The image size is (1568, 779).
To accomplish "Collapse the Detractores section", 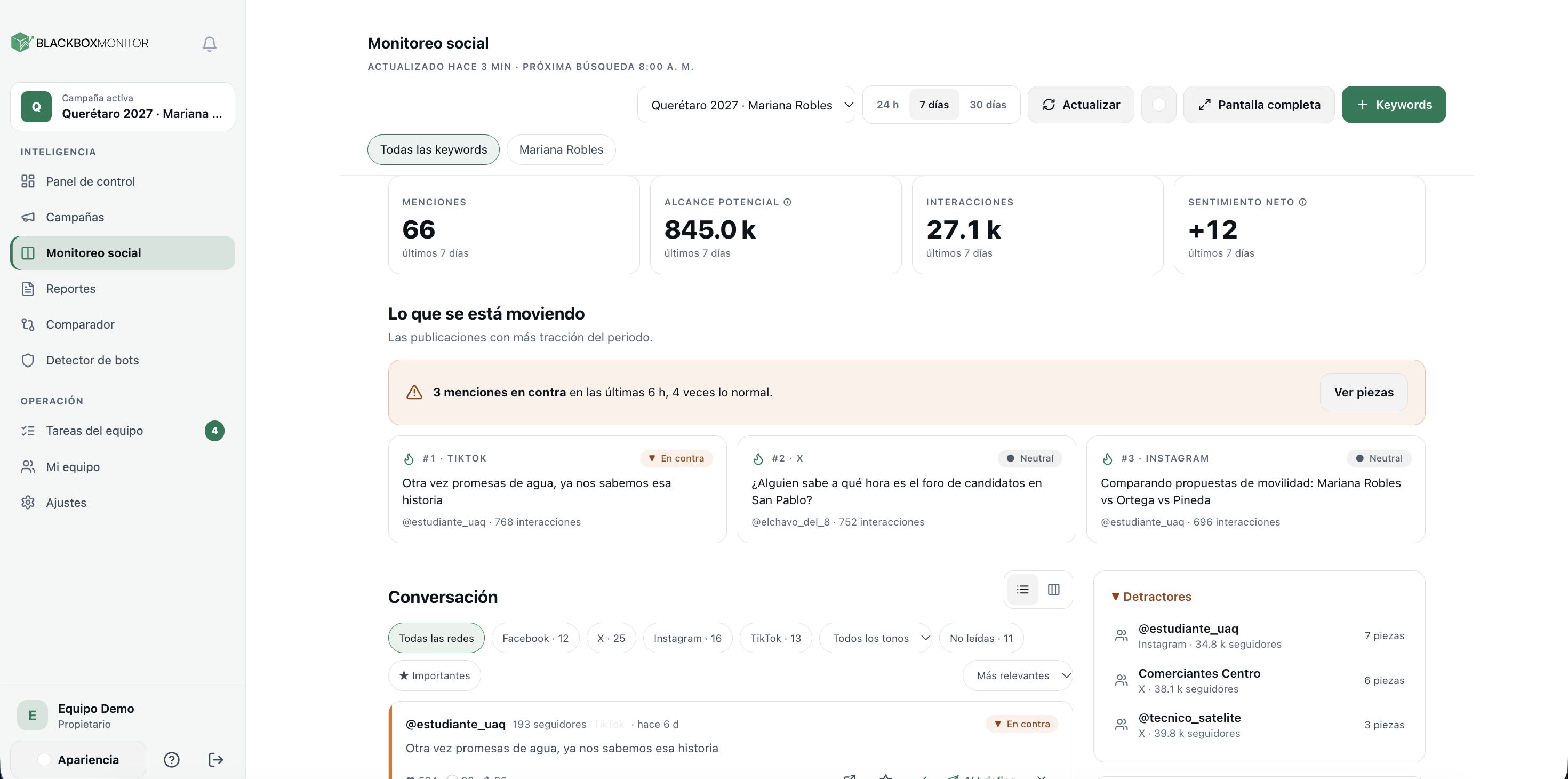I will pos(1151,597).
